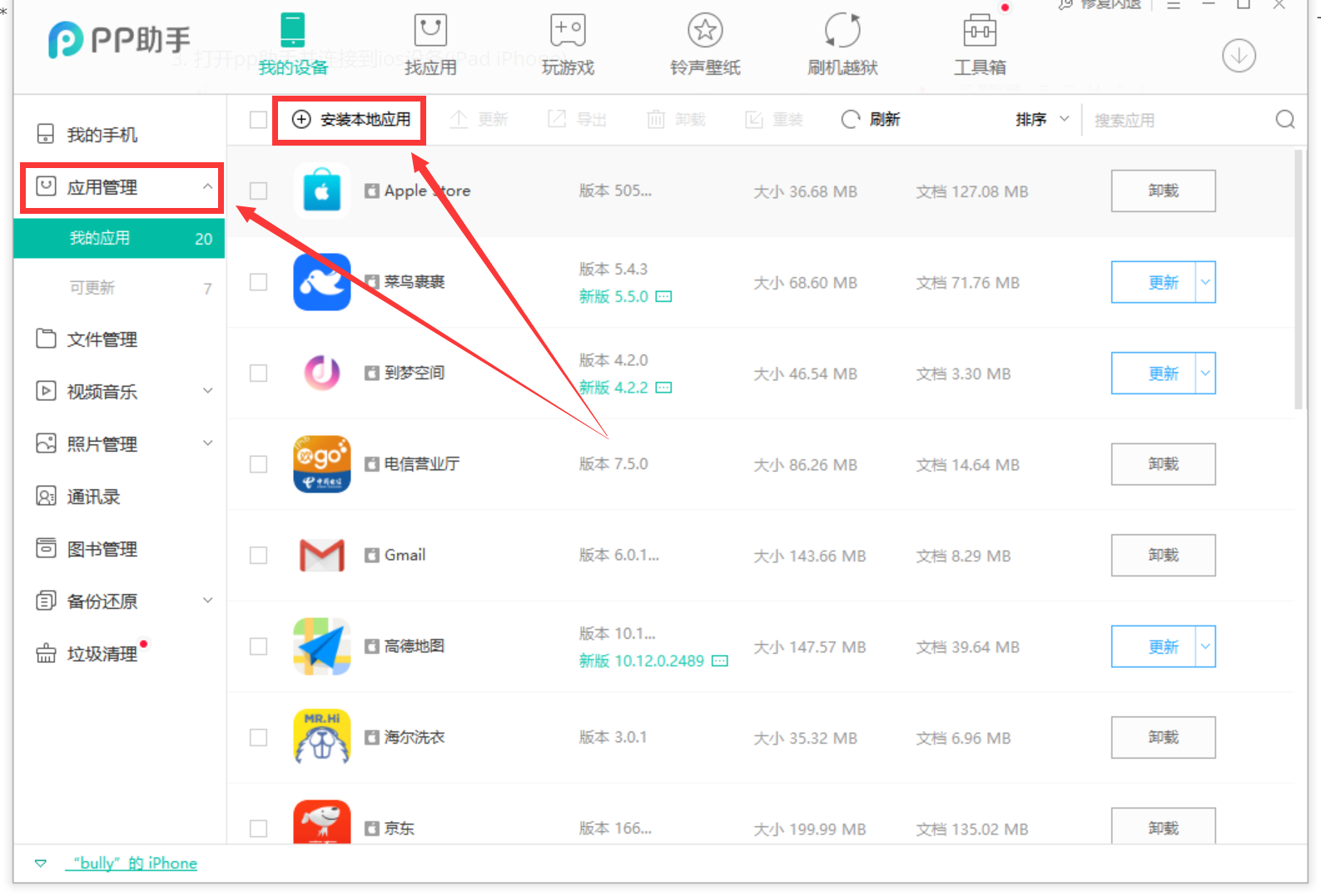Open update dropdown arrow for 到梦空间

click(x=1205, y=373)
